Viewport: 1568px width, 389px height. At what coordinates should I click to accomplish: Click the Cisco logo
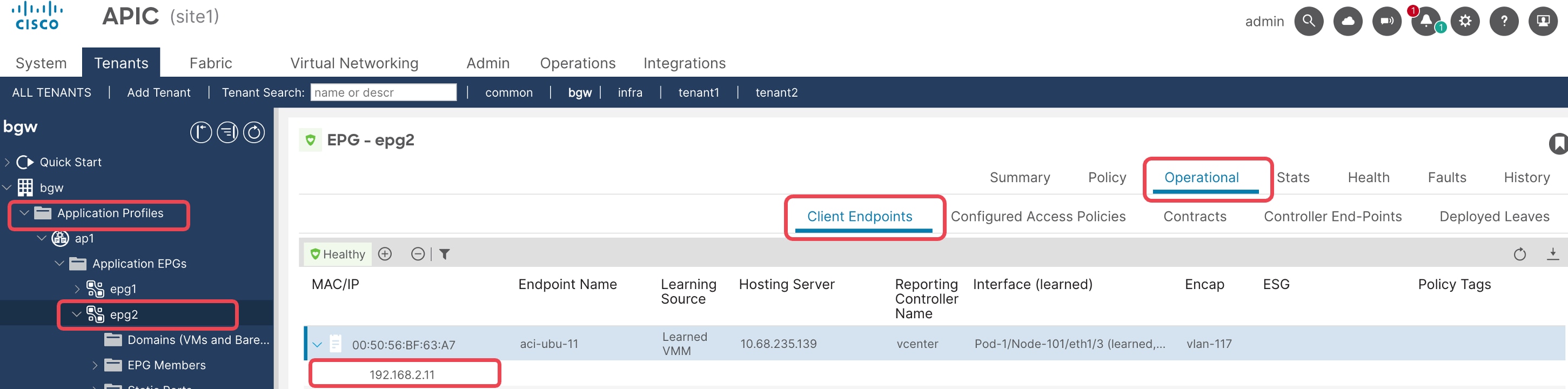pyautogui.click(x=37, y=15)
